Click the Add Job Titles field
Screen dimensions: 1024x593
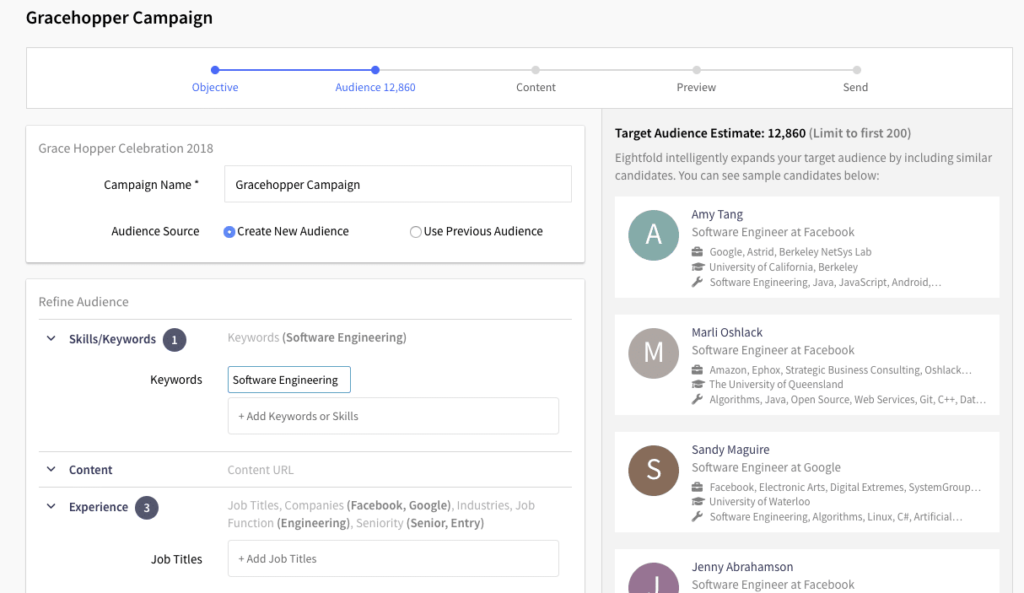pyautogui.click(x=393, y=558)
